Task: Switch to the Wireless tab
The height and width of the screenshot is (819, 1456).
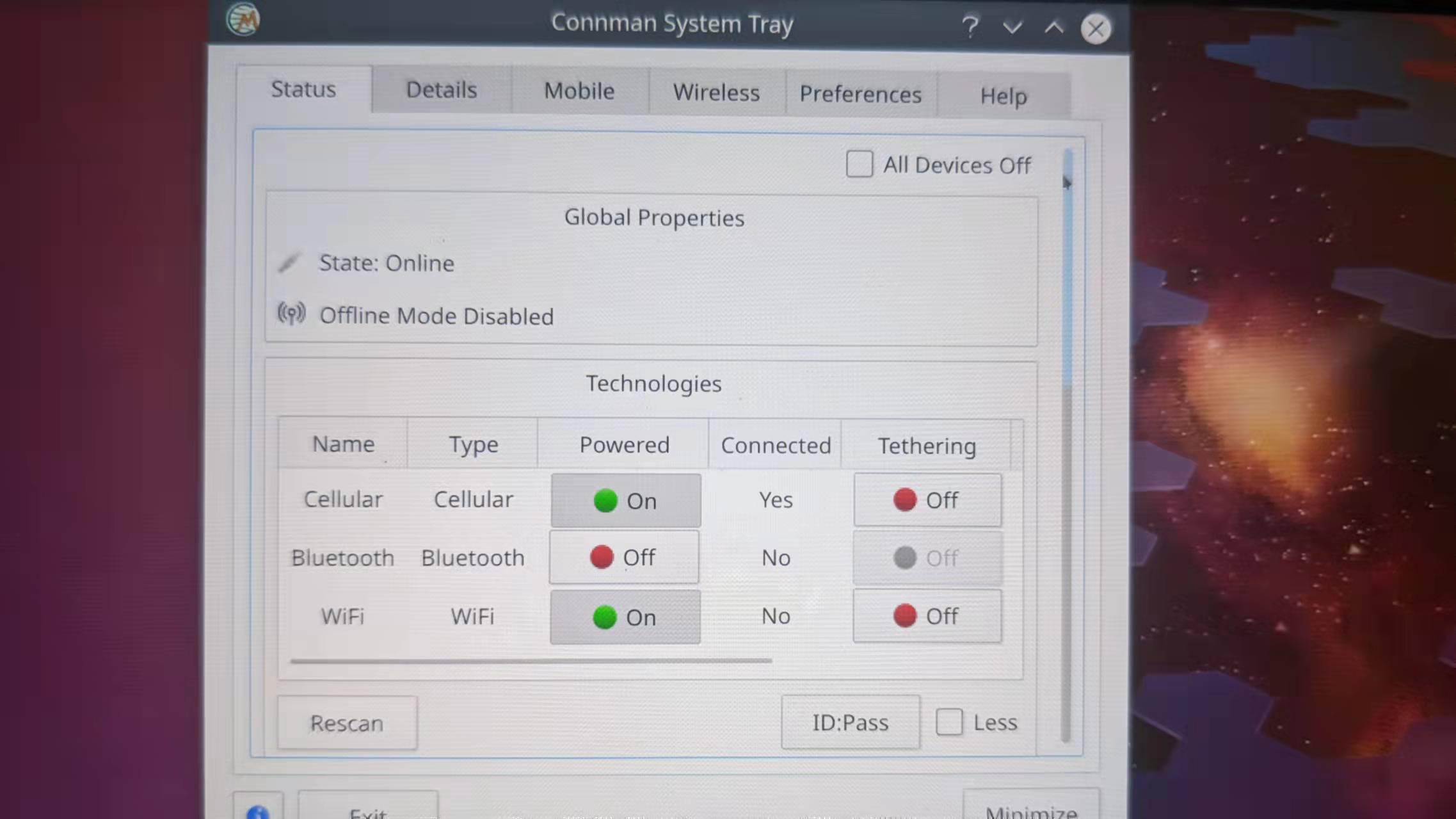Action: 716,92
